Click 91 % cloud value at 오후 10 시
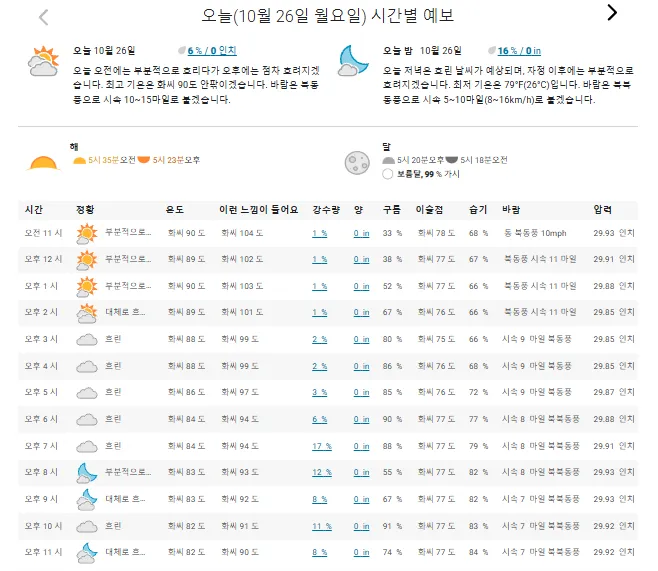This screenshot has height=571, width=658. (x=392, y=526)
